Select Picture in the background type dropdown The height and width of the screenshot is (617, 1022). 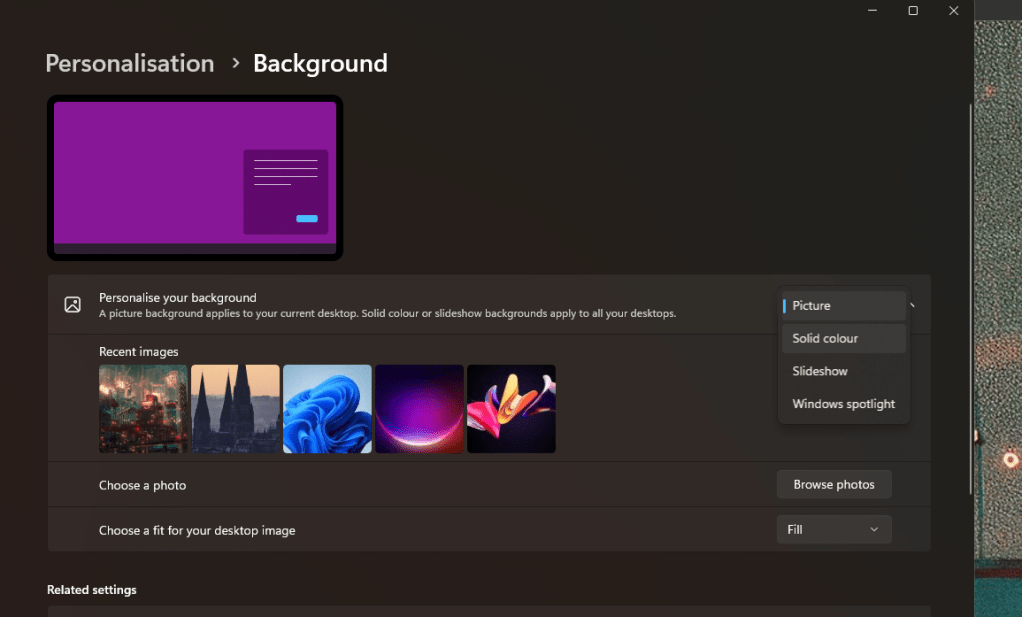pos(843,306)
